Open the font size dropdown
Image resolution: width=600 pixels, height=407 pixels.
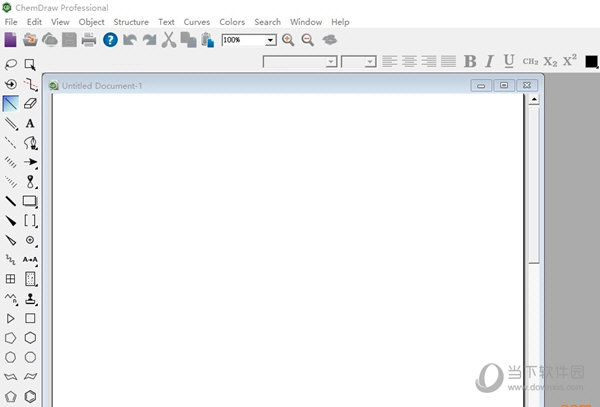click(370, 62)
